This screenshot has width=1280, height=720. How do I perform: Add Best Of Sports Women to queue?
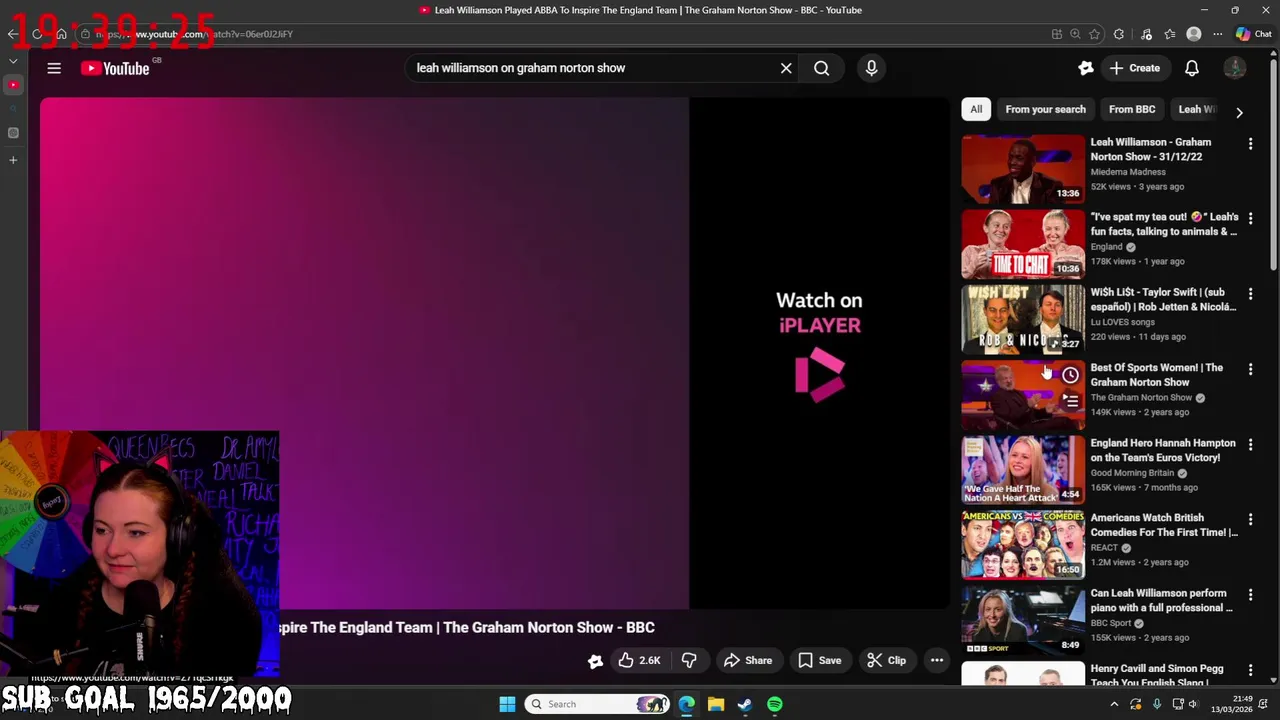tap(1070, 401)
